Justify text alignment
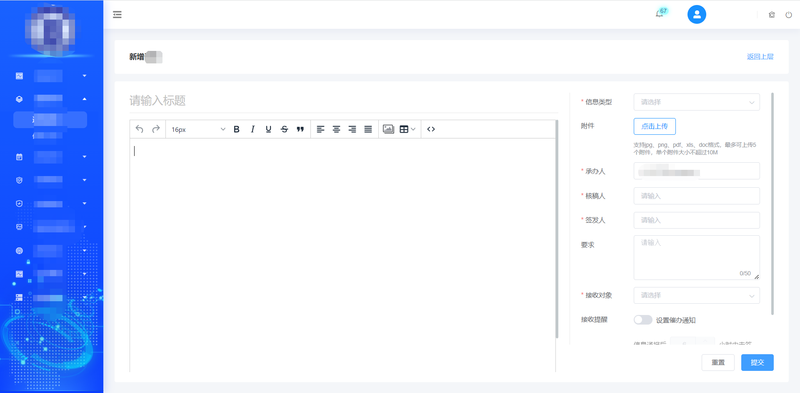800x393 pixels. pyautogui.click(x=368, y=129)
